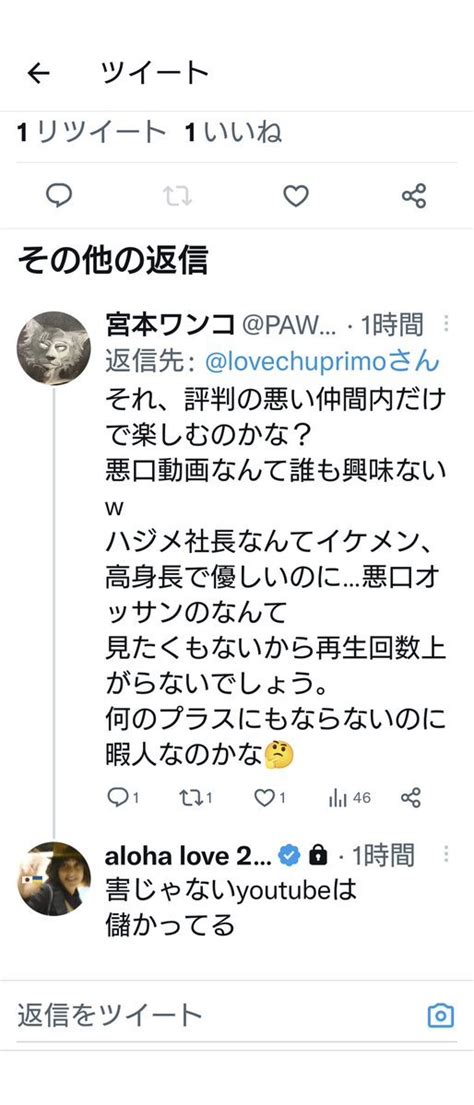Open 宮本ワンコ's profile avatar

(x=54, y=348)
